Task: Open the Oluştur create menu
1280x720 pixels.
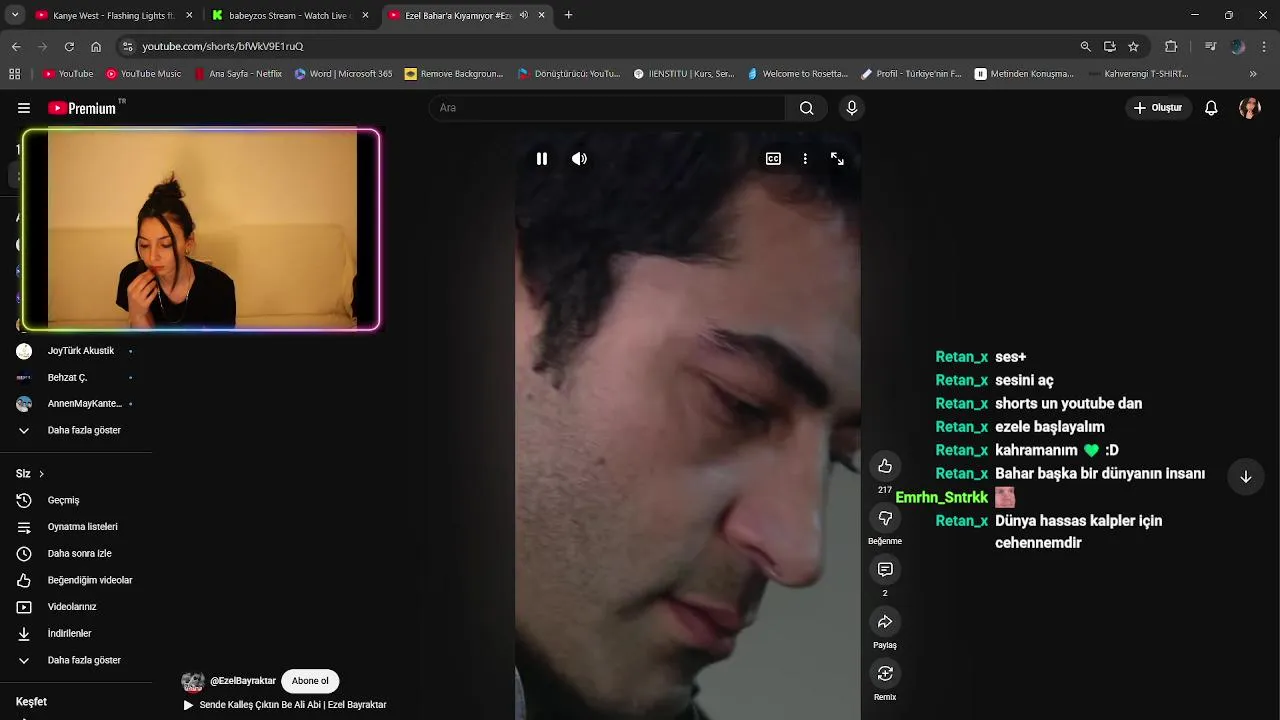Action: click(x=1158, y=108)
